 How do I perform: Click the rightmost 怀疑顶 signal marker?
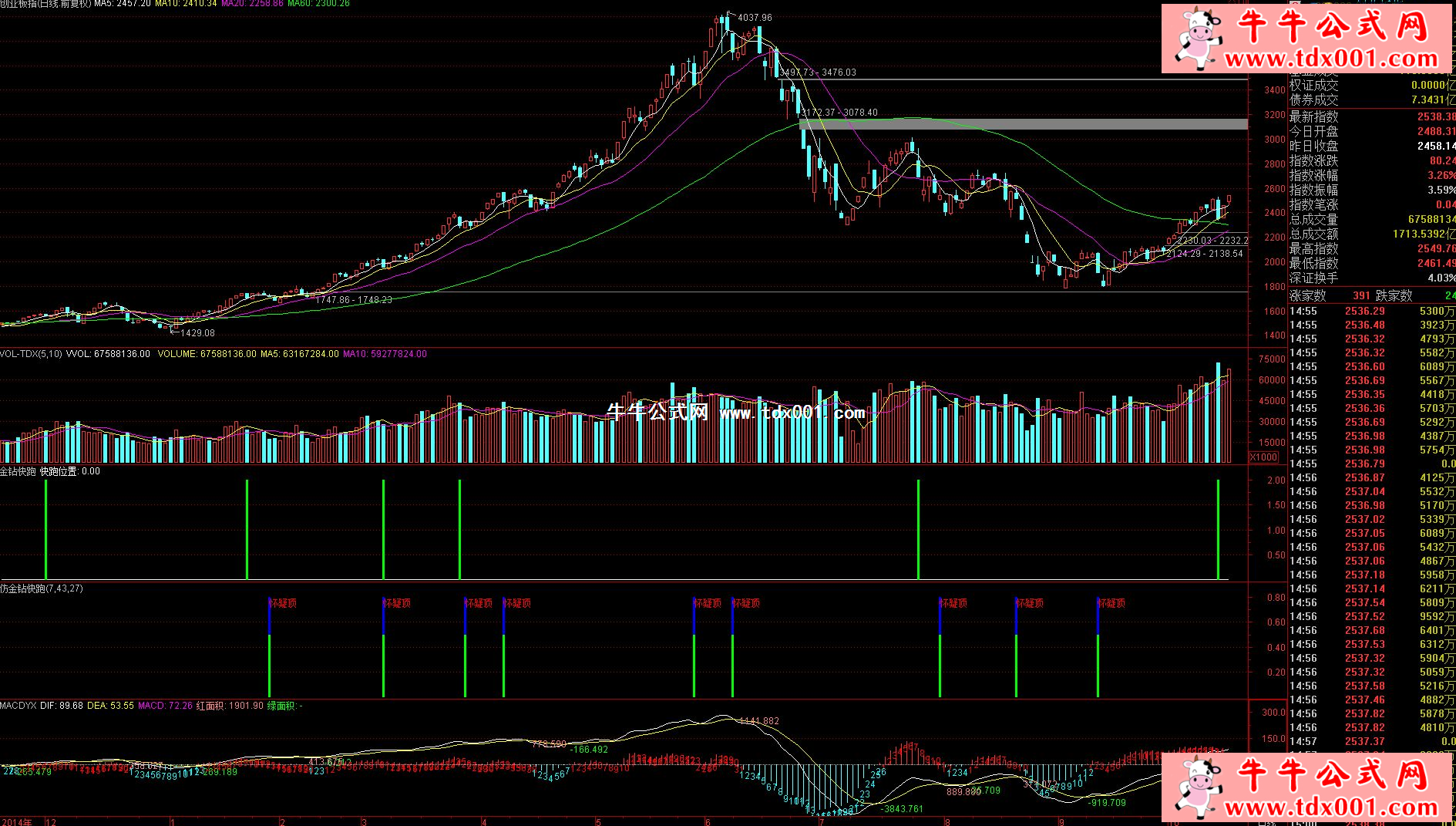[1111, 603]
